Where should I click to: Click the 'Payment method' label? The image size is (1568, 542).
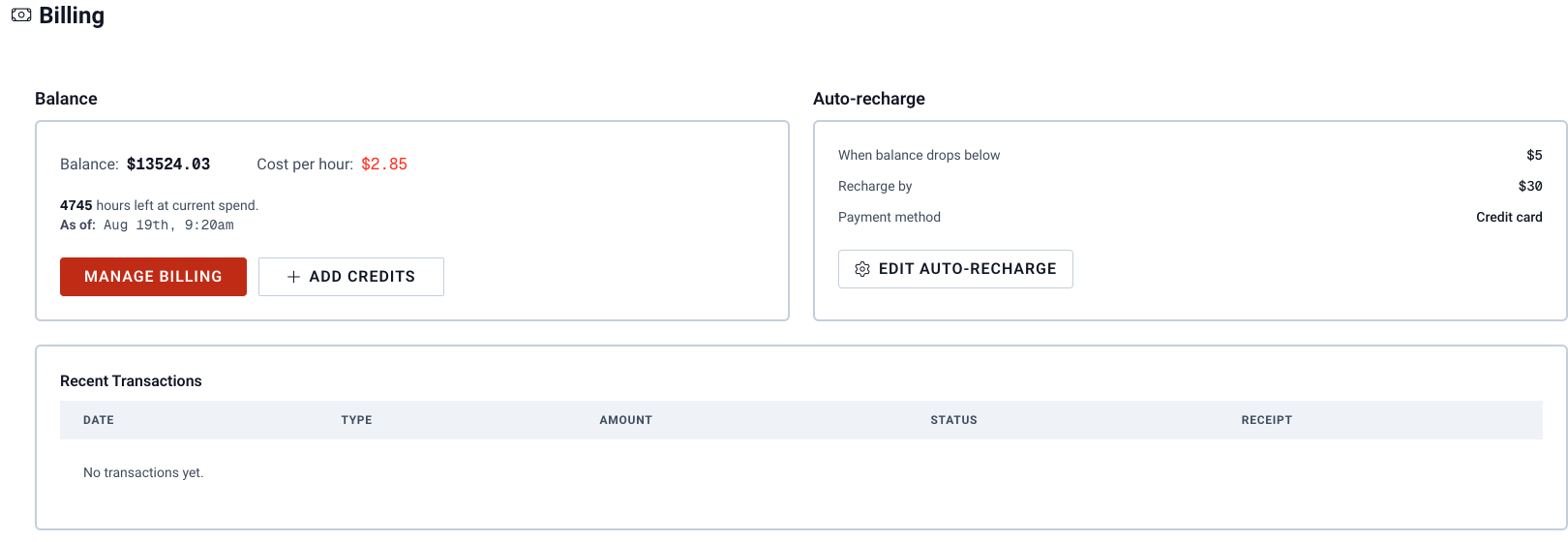pyautogui.click(x=890, y=217)
